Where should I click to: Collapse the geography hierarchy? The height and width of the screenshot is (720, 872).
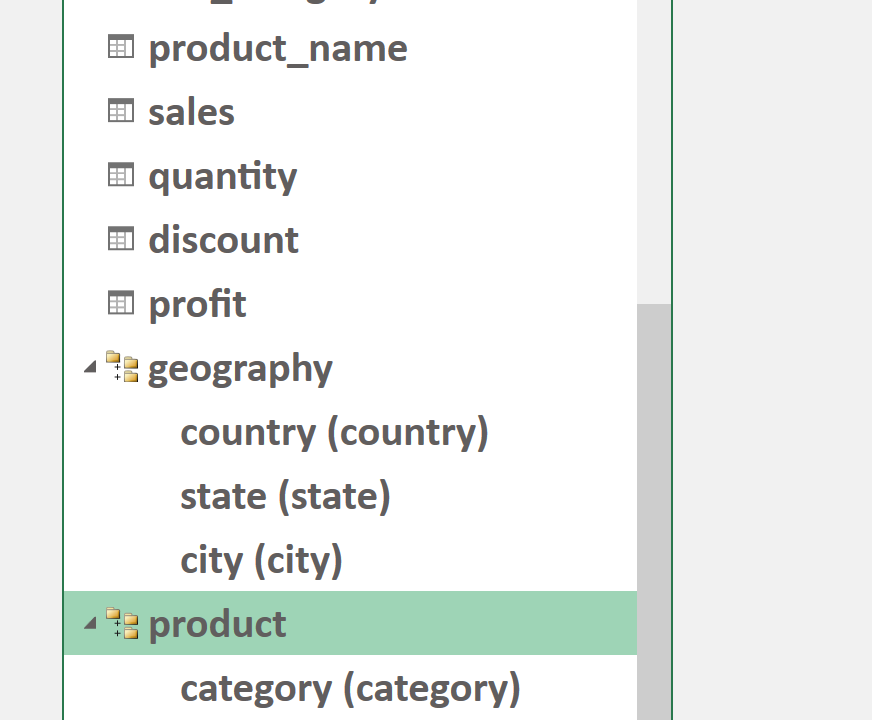(90, 367)
